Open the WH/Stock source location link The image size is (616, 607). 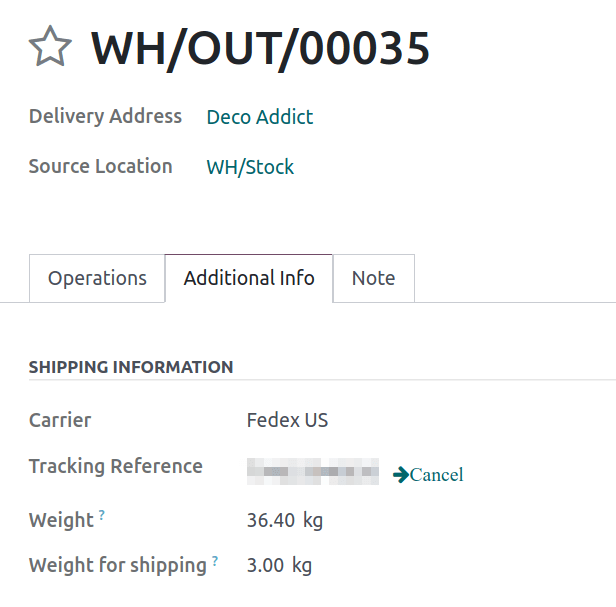250,167
